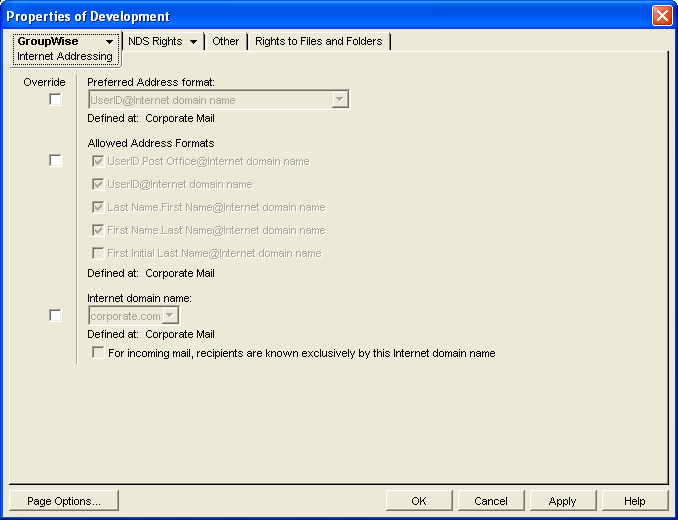Check UserID.Post Office@Internet domain name format
This screenshot has width=678, height=520.
tap(98, 161)
